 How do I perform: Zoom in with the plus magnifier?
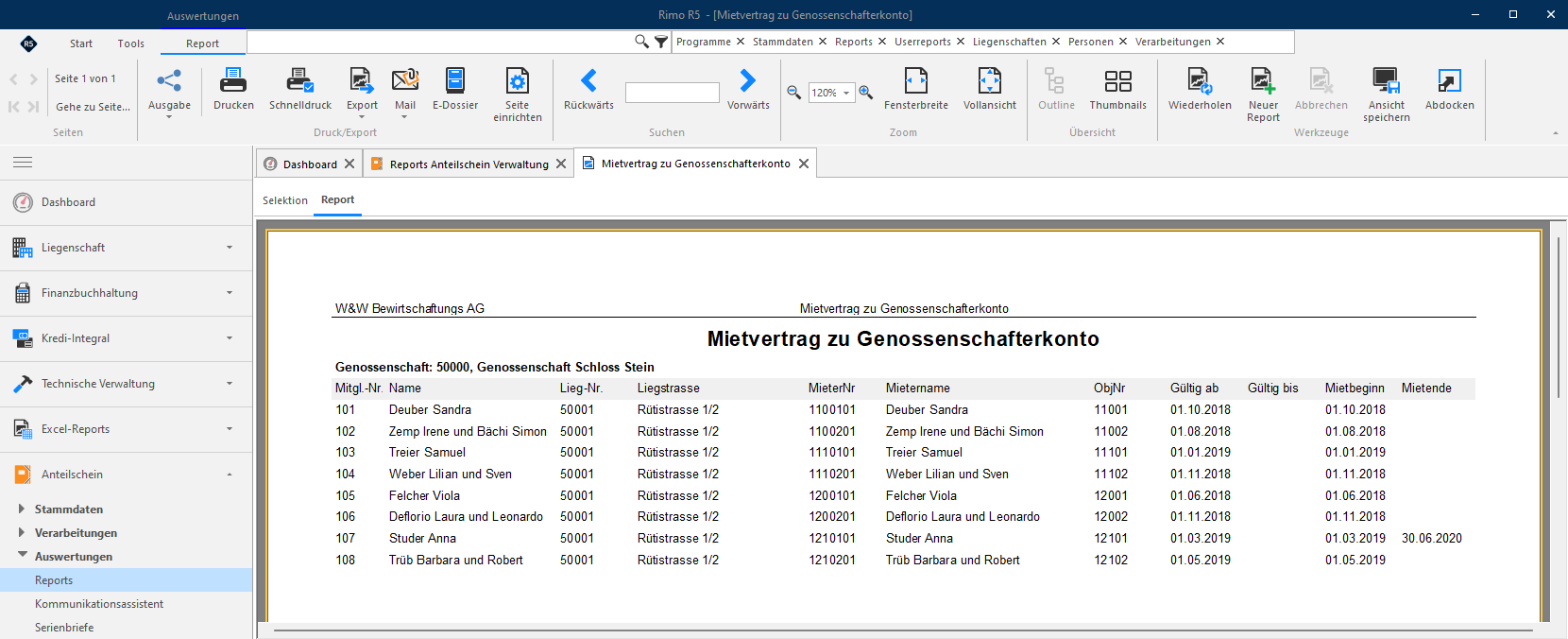(866, 93)
